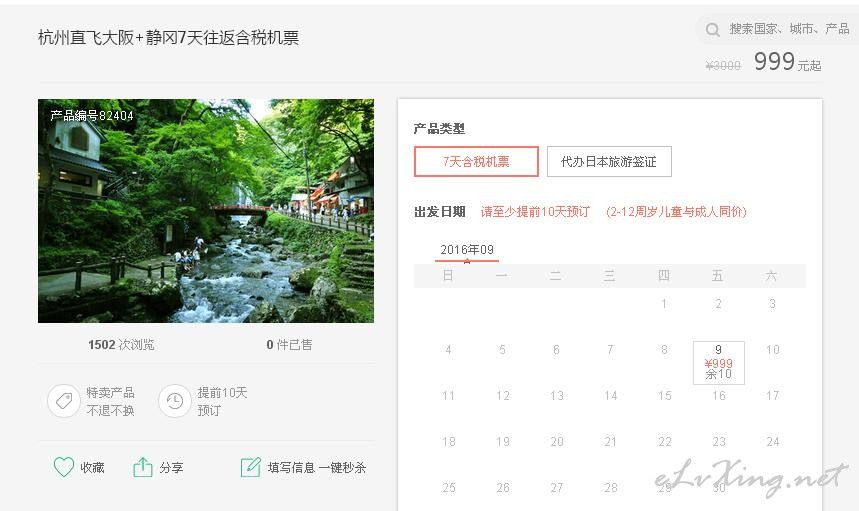This screenshot has height=511, width=859.
Task: Click the 1502 次浏览 view count
Action: [x=121, y=345]
